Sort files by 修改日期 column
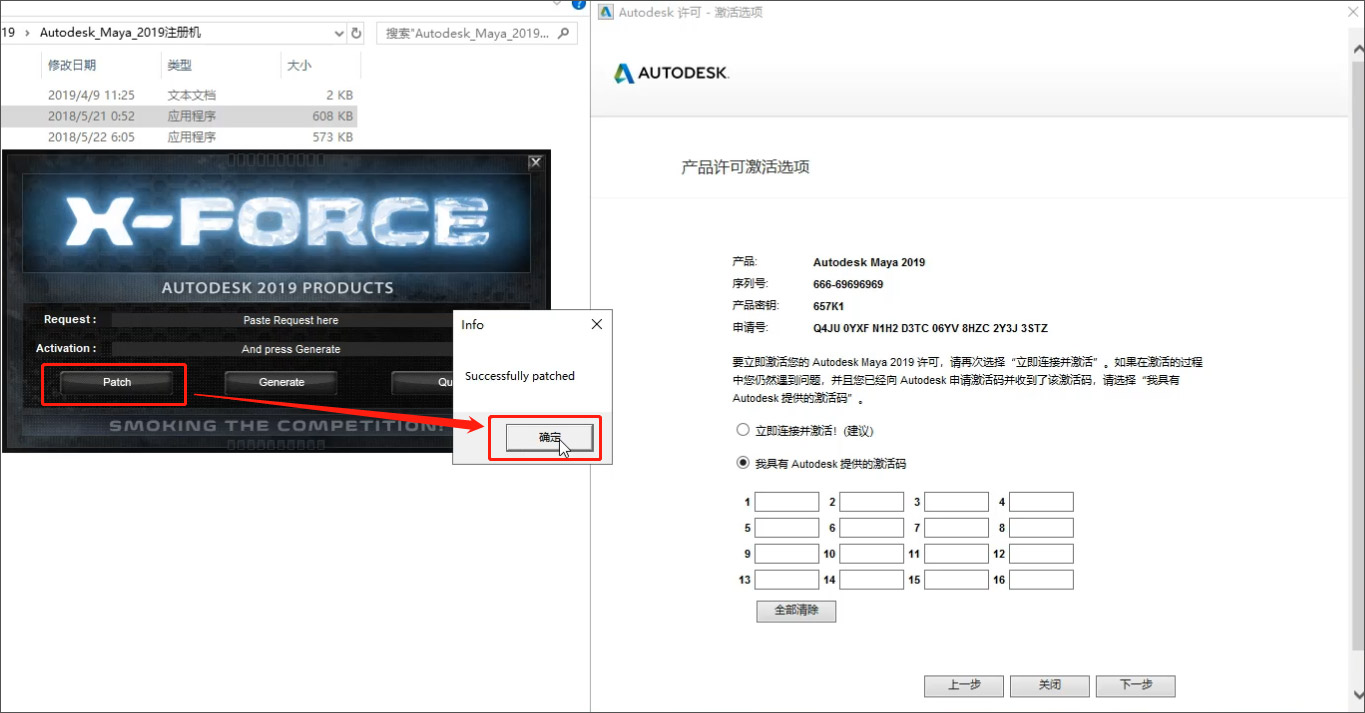This screenshot has height=713, width=1365. coord(72,66)
